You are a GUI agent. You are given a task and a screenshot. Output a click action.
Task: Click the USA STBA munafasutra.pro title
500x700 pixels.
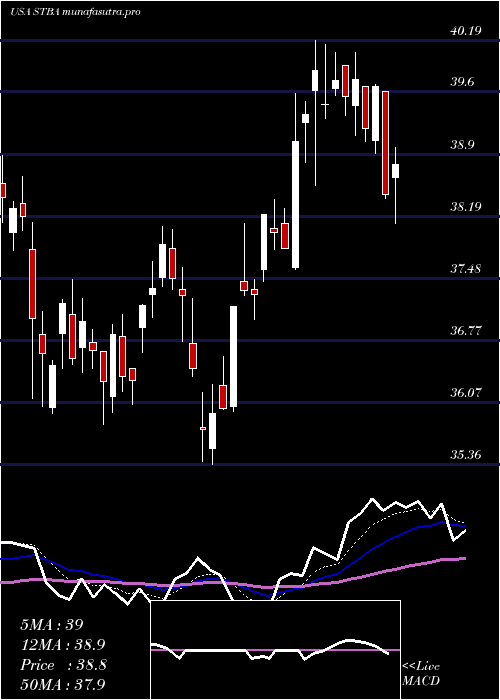(x=75, y=12)
